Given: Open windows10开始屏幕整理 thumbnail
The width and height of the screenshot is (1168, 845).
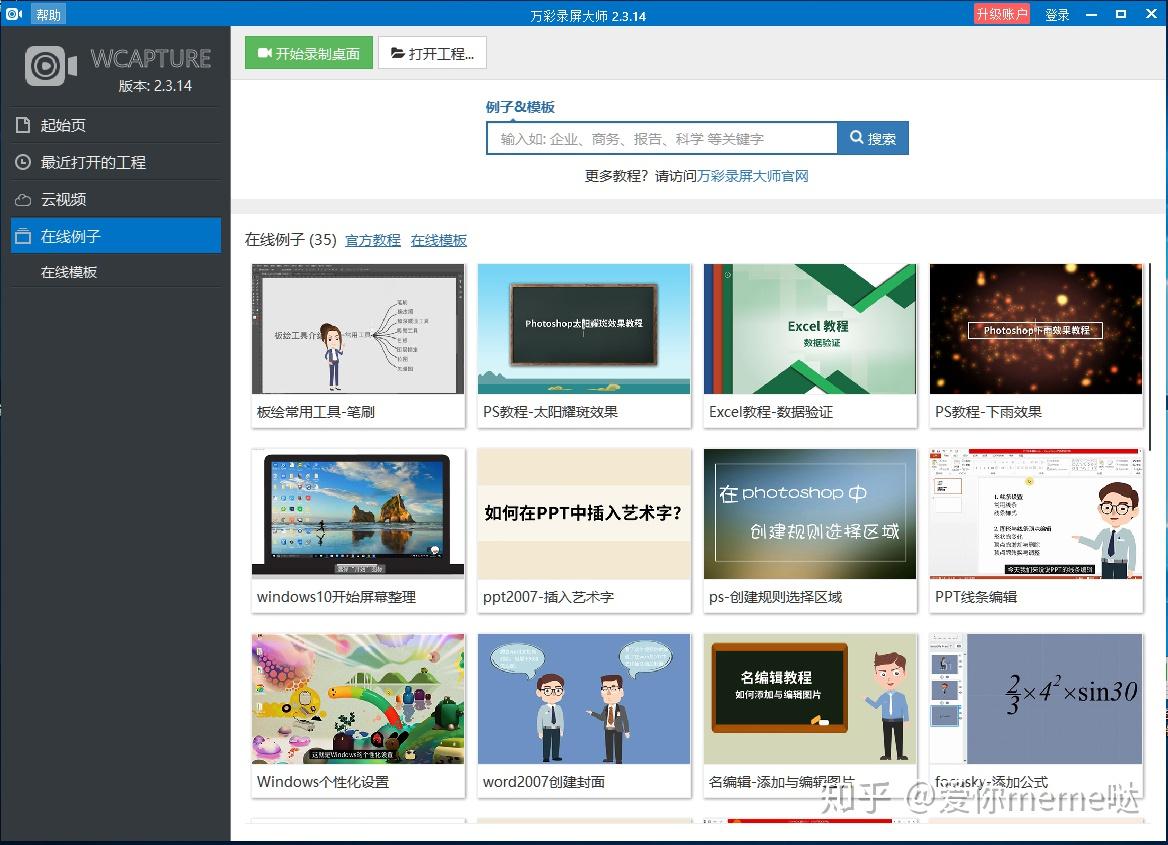Looking at the screenshot, I should coord(358,513).
